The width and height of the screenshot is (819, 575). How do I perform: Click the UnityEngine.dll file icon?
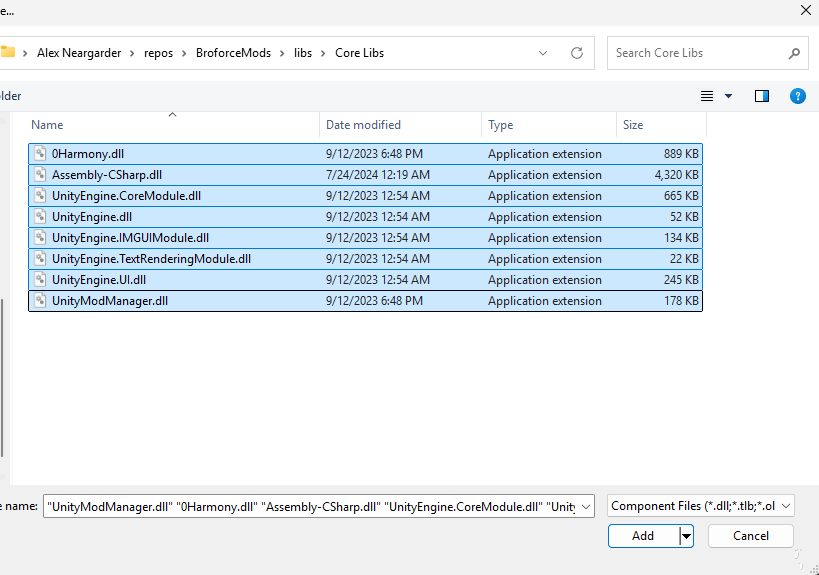click(x=40, y=217)
